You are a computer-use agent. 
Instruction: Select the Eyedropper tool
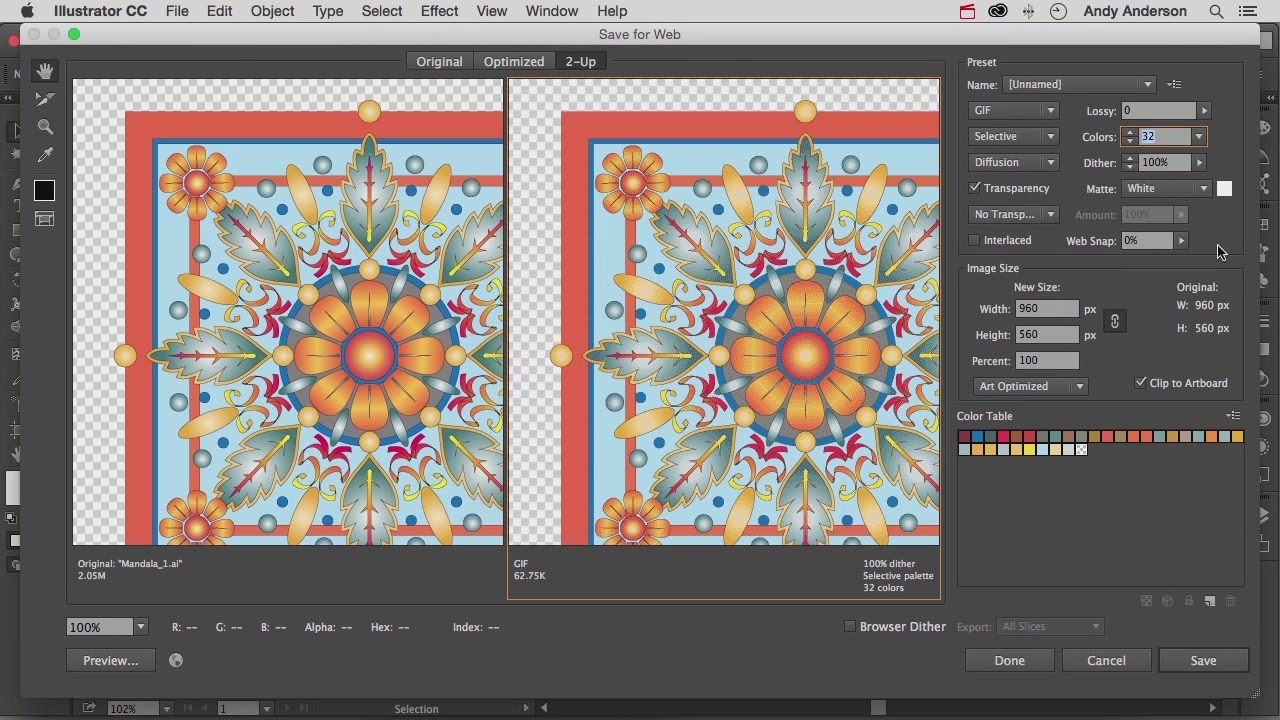click(x=44, y=155)
